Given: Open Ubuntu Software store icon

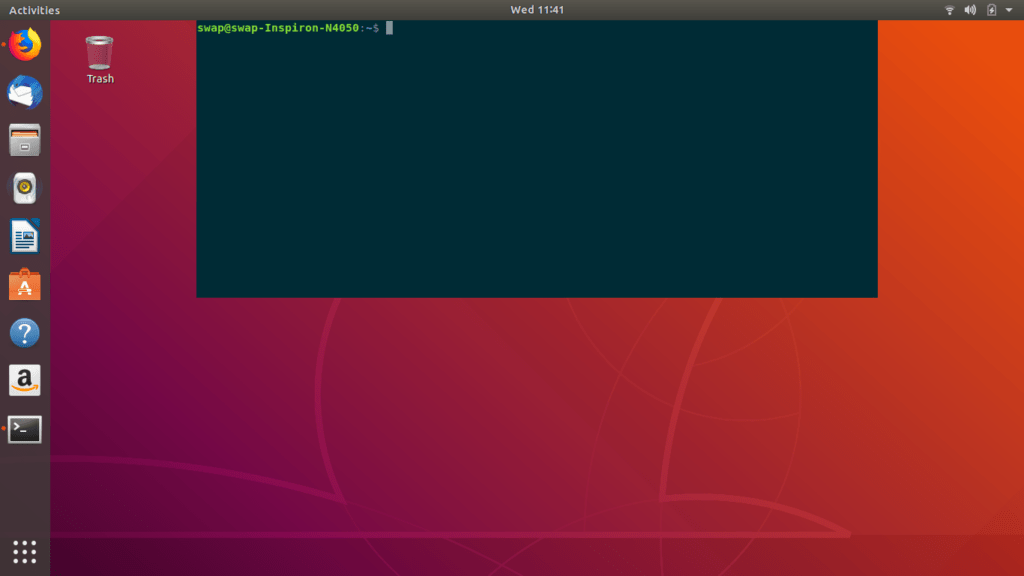Looking at the screenshot, I should click(25, 284).
